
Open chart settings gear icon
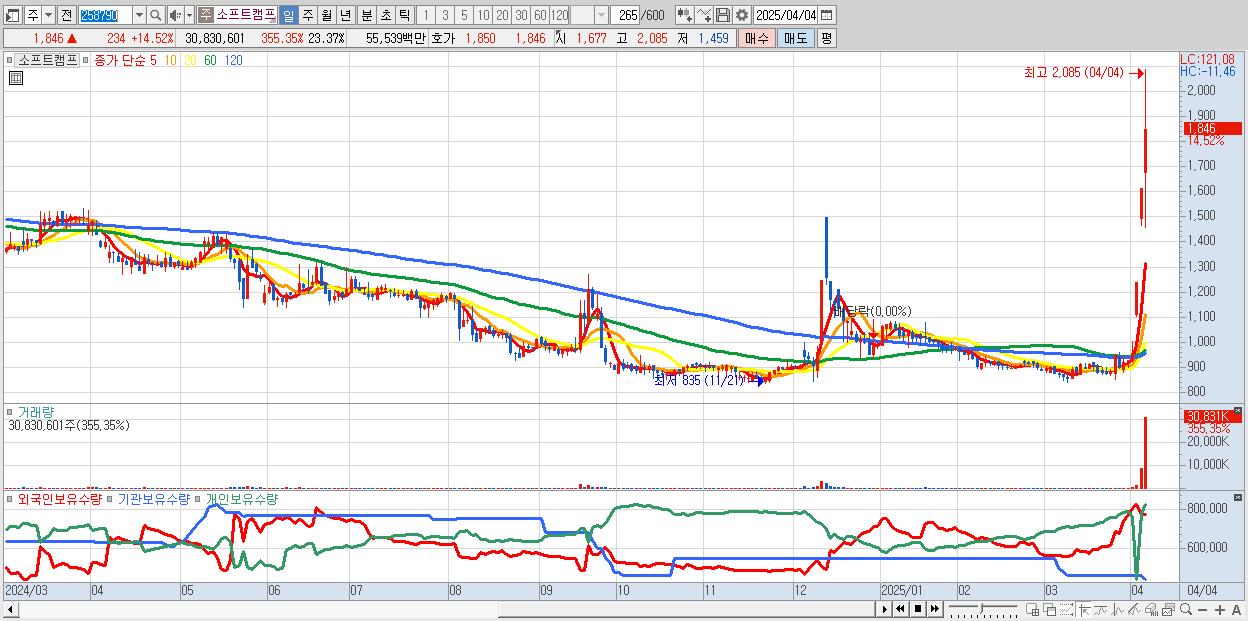[741, 15]
